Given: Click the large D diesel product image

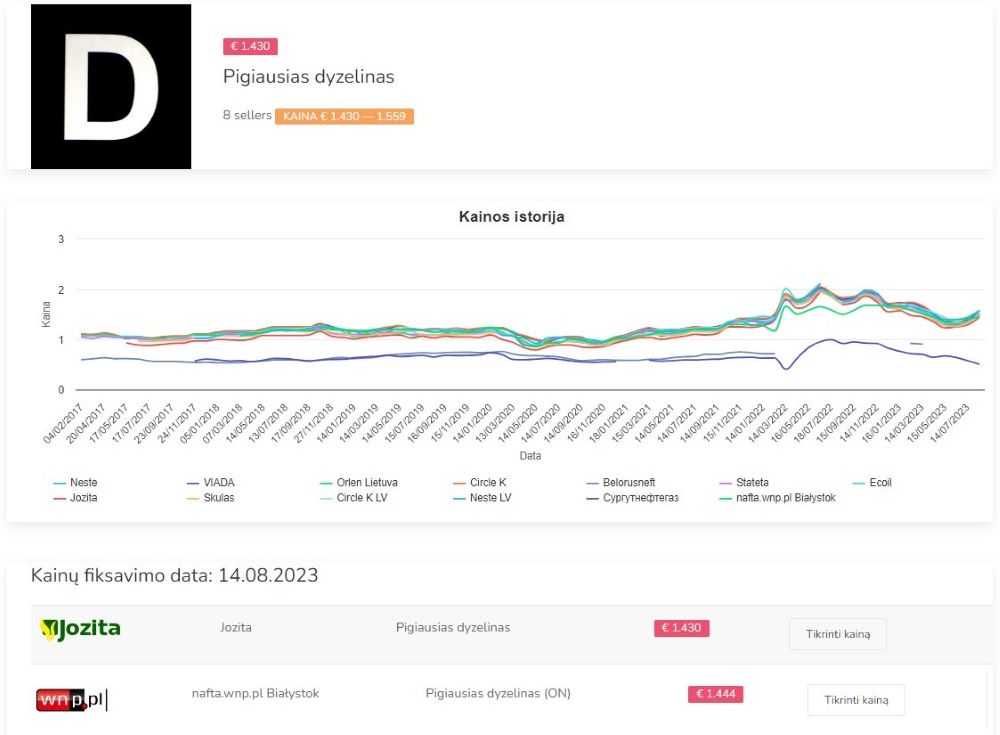Looking at the screenshot, I should pyautogui.click(x=111, y=87).
